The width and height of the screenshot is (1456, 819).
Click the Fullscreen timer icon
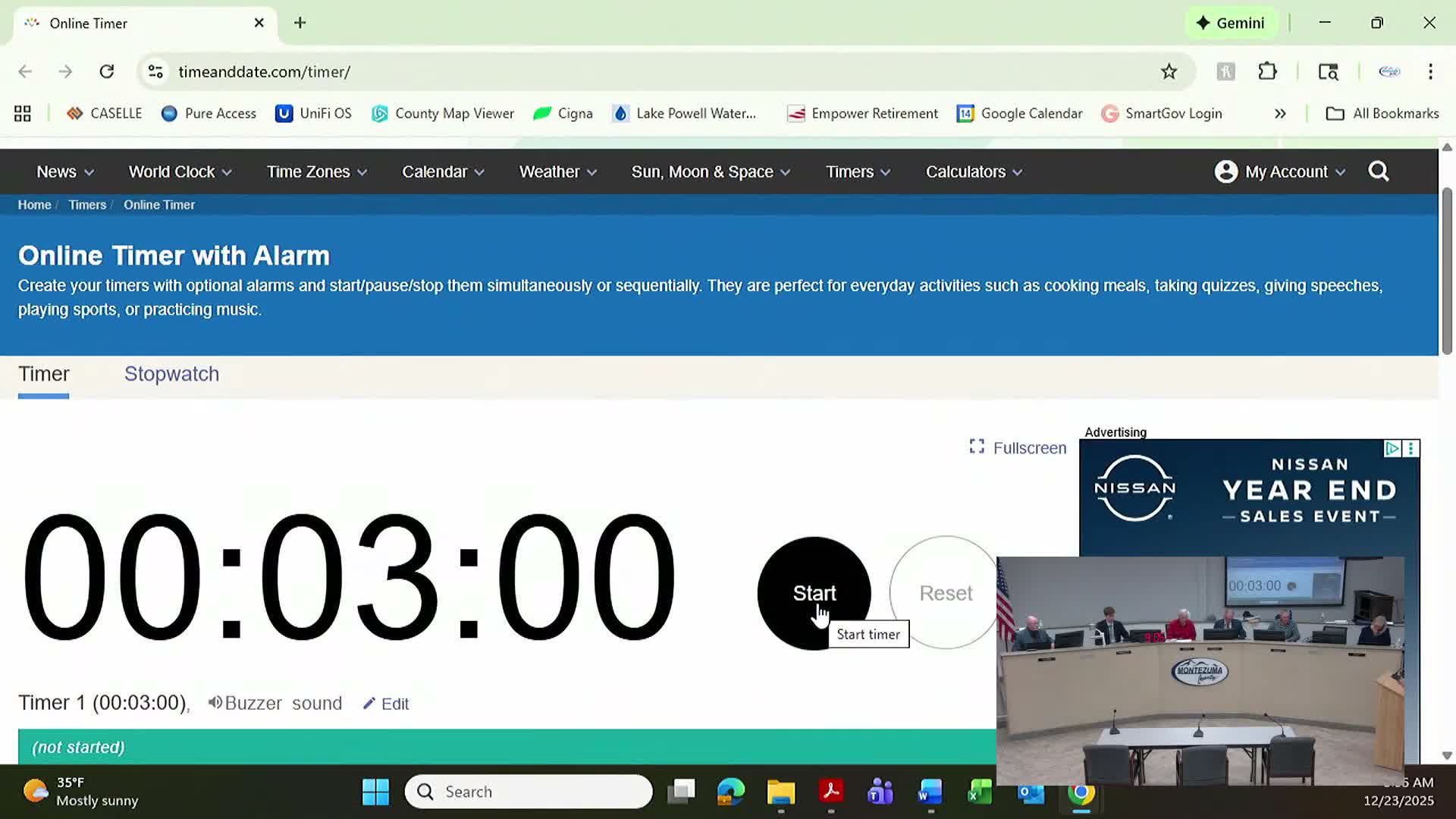click(977, 447)
